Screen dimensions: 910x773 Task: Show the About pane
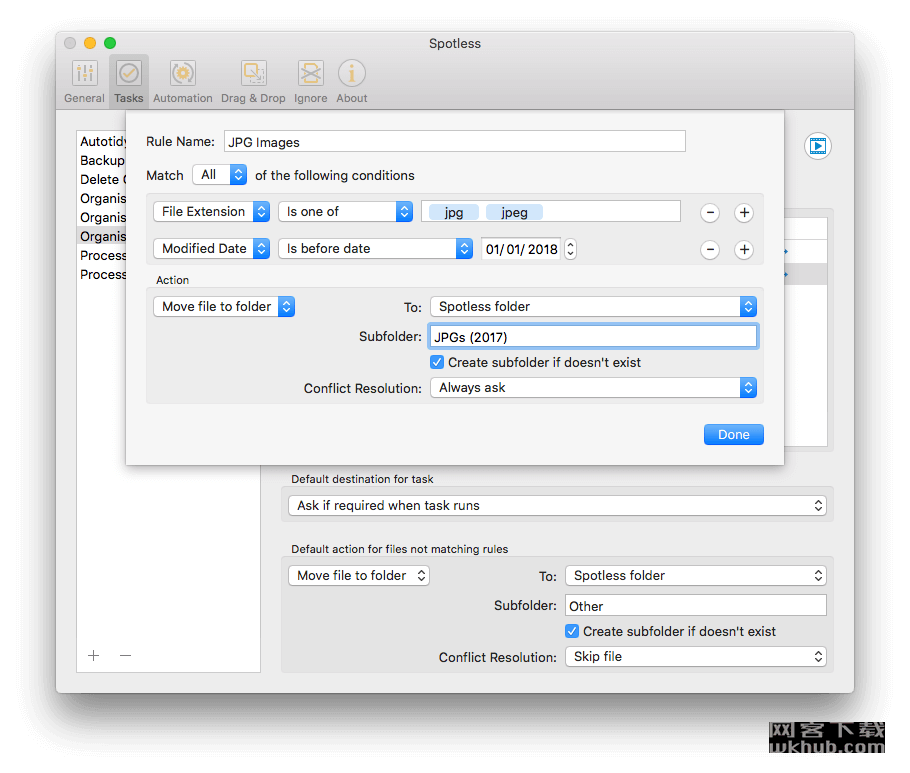click(x=352, y=81)
